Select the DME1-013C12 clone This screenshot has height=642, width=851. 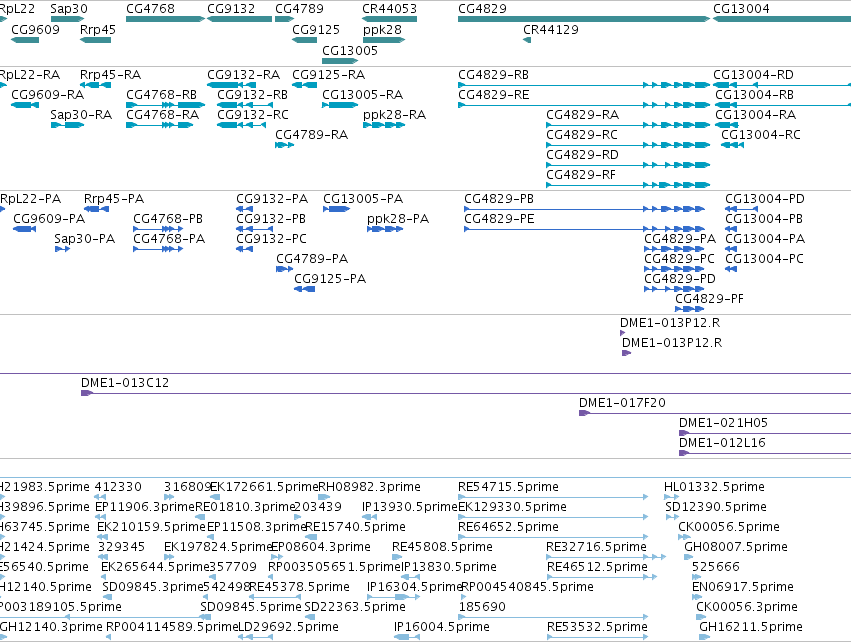pos(466,393)
